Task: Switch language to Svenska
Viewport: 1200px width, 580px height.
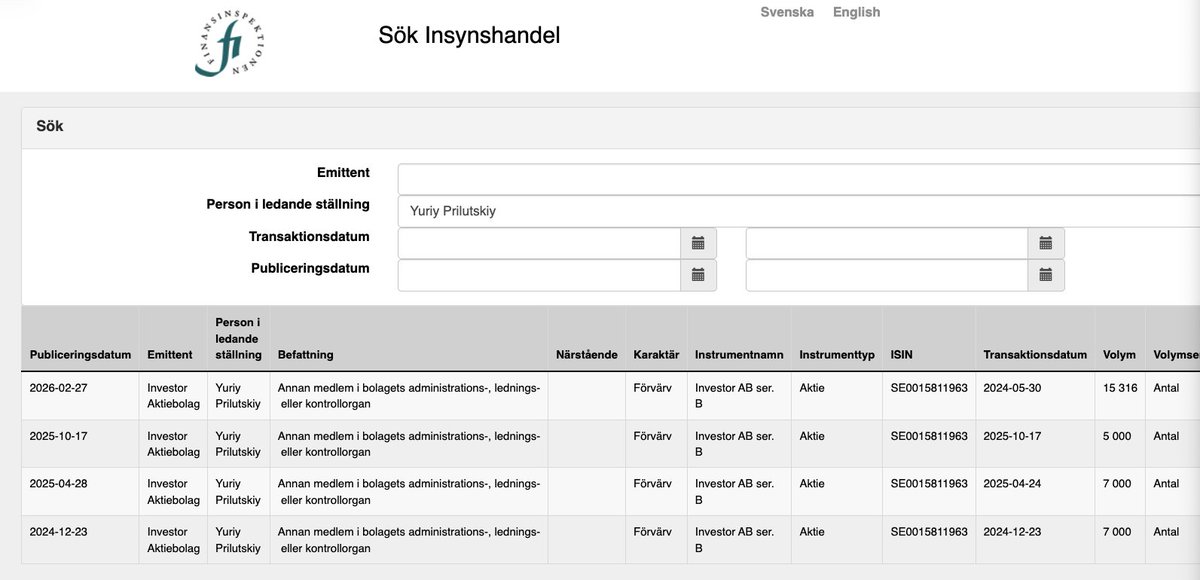Action: 787,12
